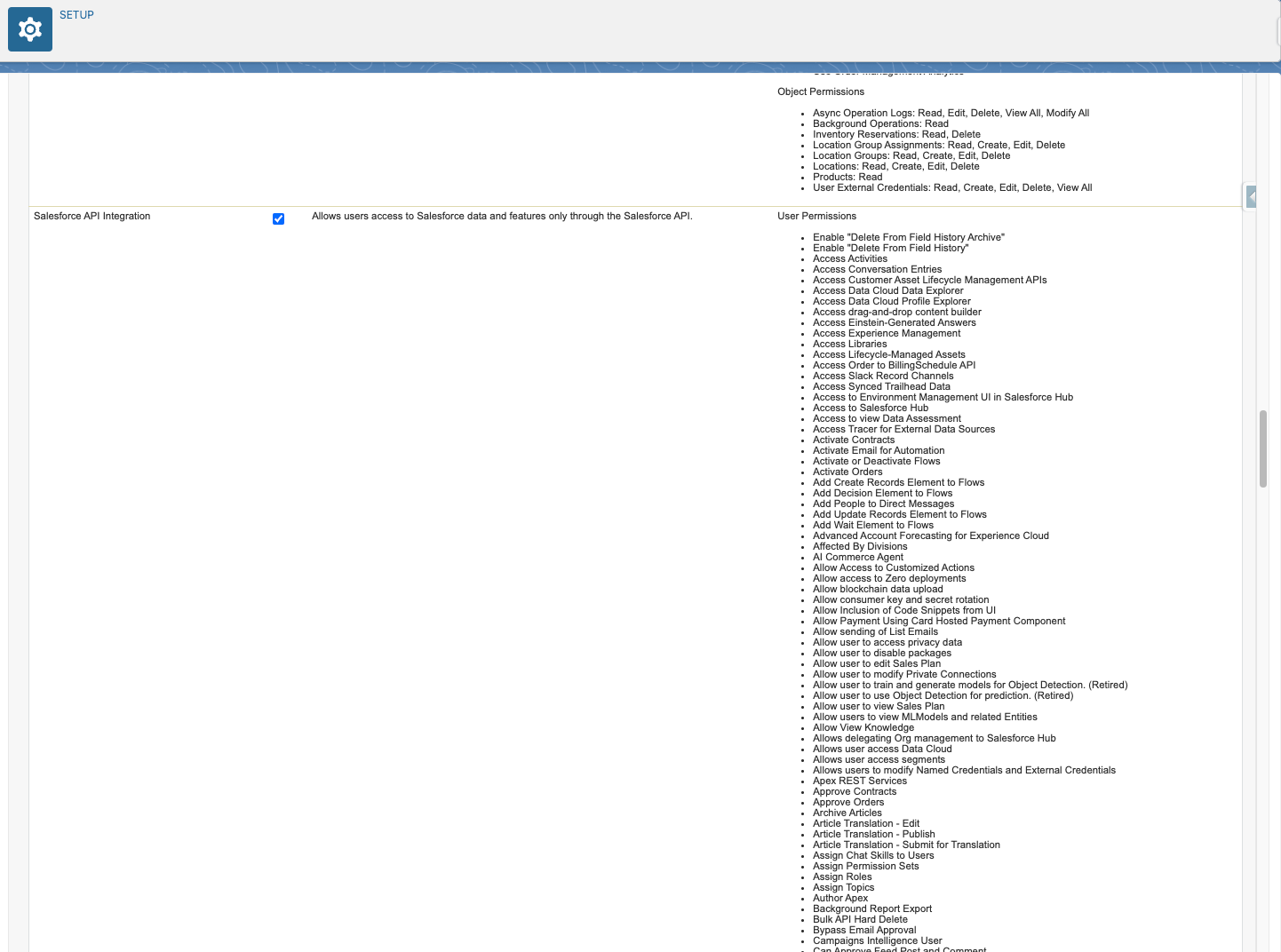
Task: Click the Access Libraries permission entry
Action: pos(849,344)
